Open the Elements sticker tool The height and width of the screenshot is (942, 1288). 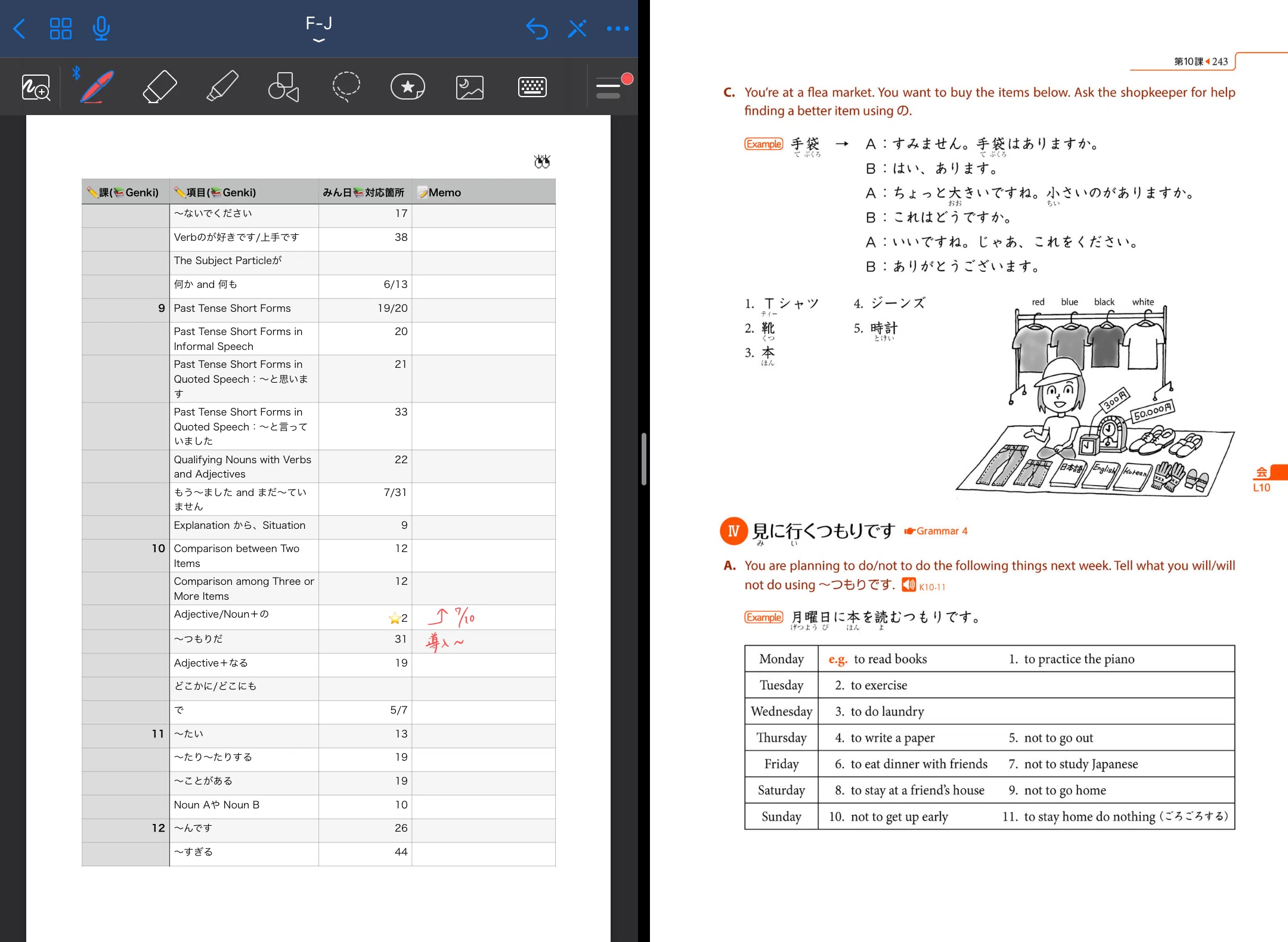(x=408, y=88)
